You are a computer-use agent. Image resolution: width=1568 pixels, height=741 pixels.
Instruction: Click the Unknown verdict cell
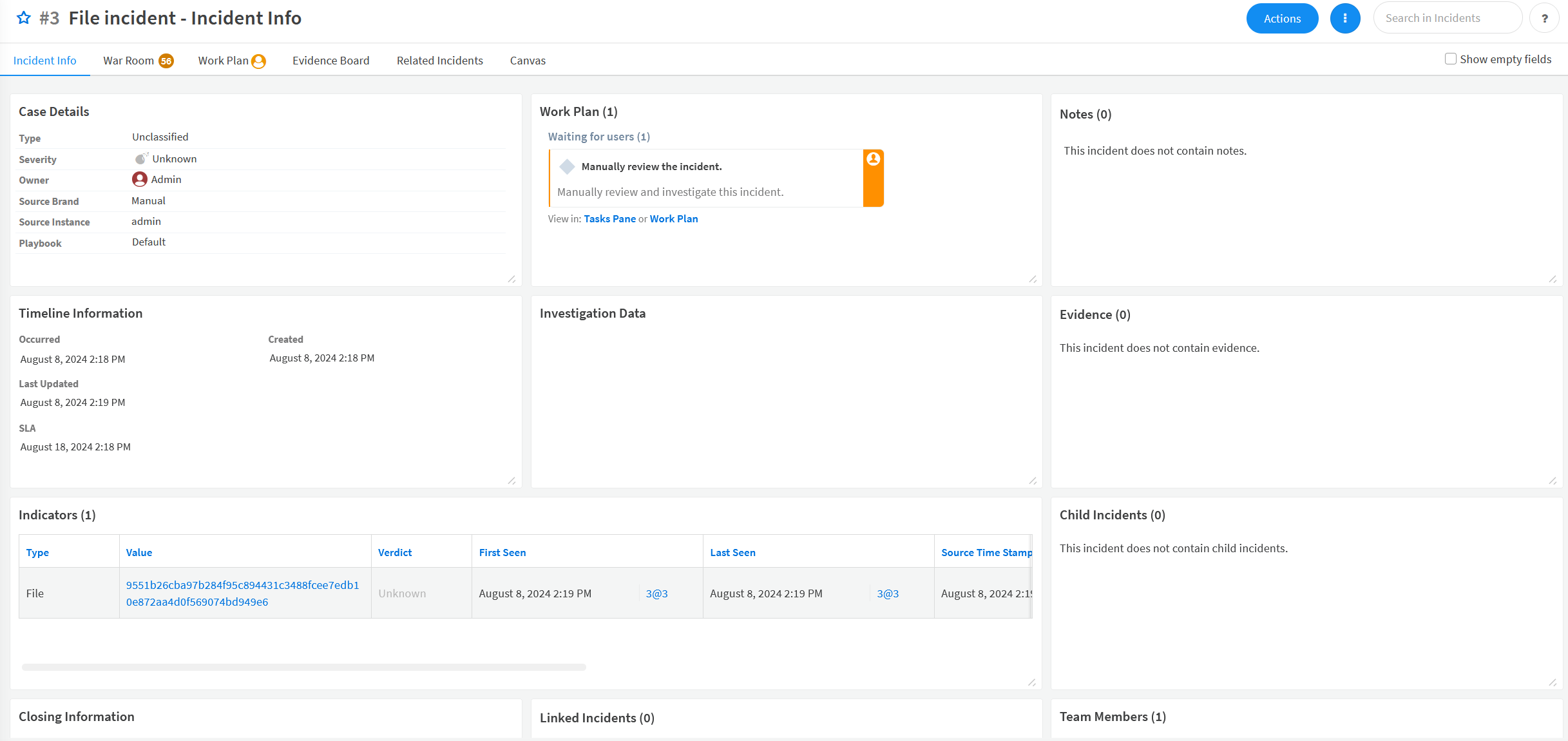(x=421, y=593)
